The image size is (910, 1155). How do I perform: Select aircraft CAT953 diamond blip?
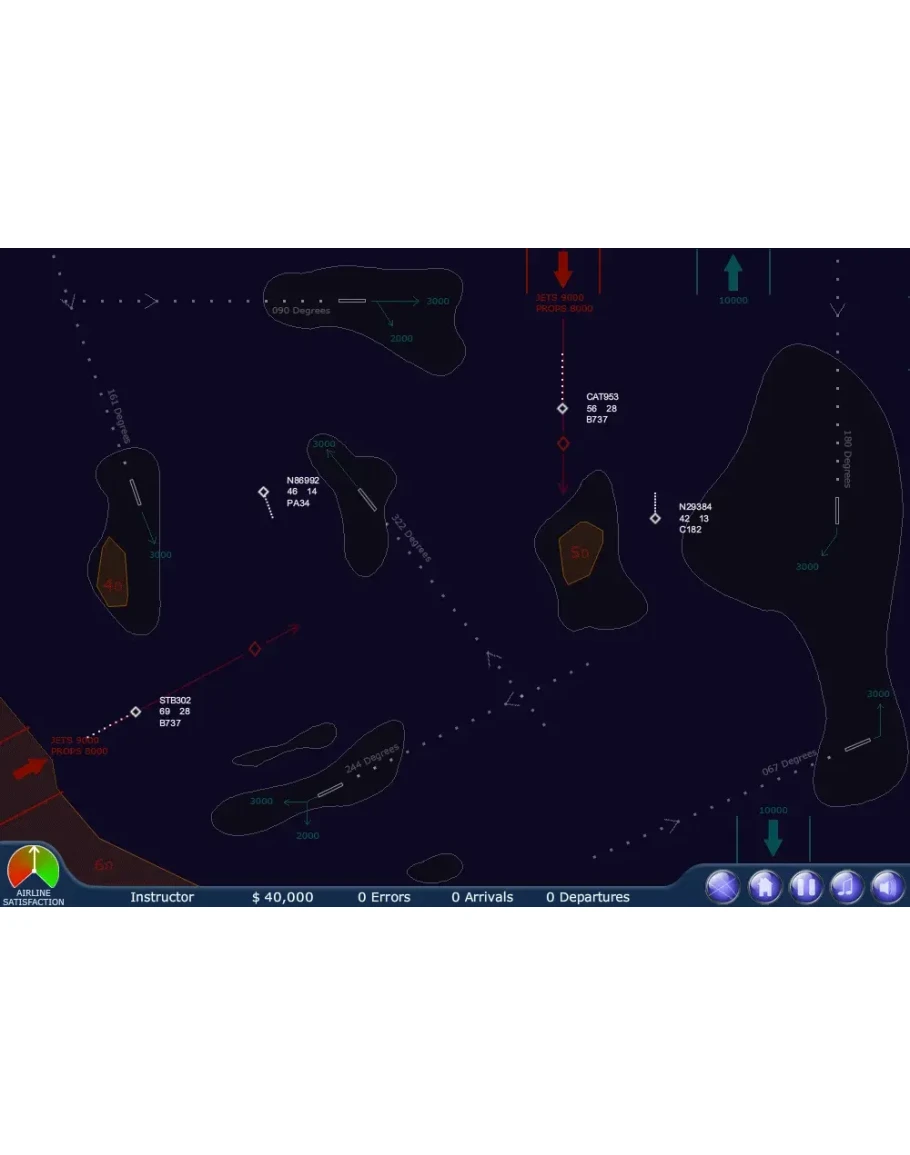pyautogui.click(x=563, y=408)
